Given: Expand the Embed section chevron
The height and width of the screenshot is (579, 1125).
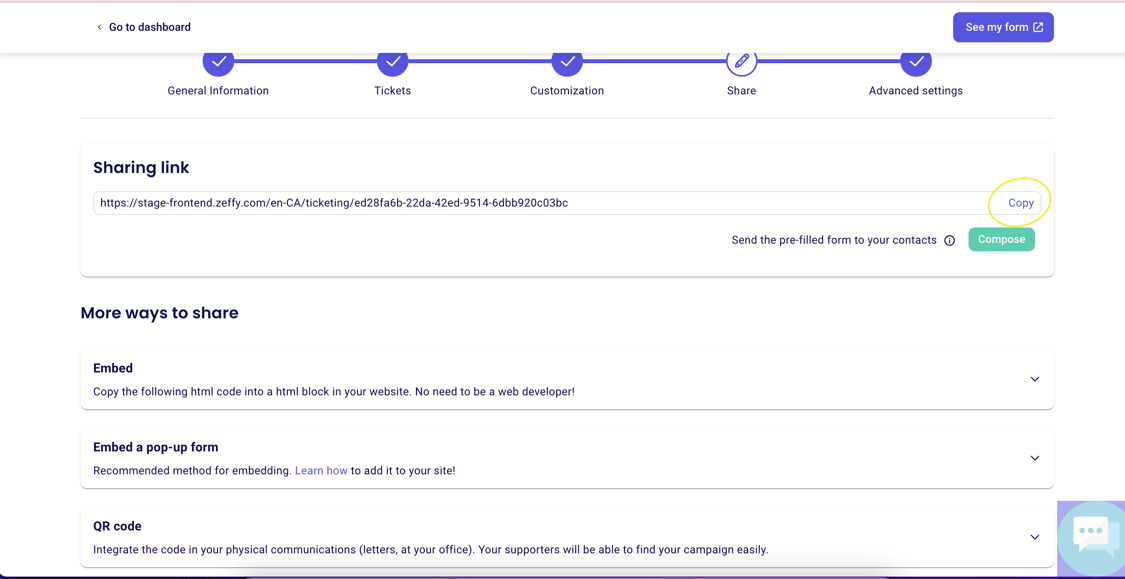Looking at the screenshot, I should (1034, 380).
